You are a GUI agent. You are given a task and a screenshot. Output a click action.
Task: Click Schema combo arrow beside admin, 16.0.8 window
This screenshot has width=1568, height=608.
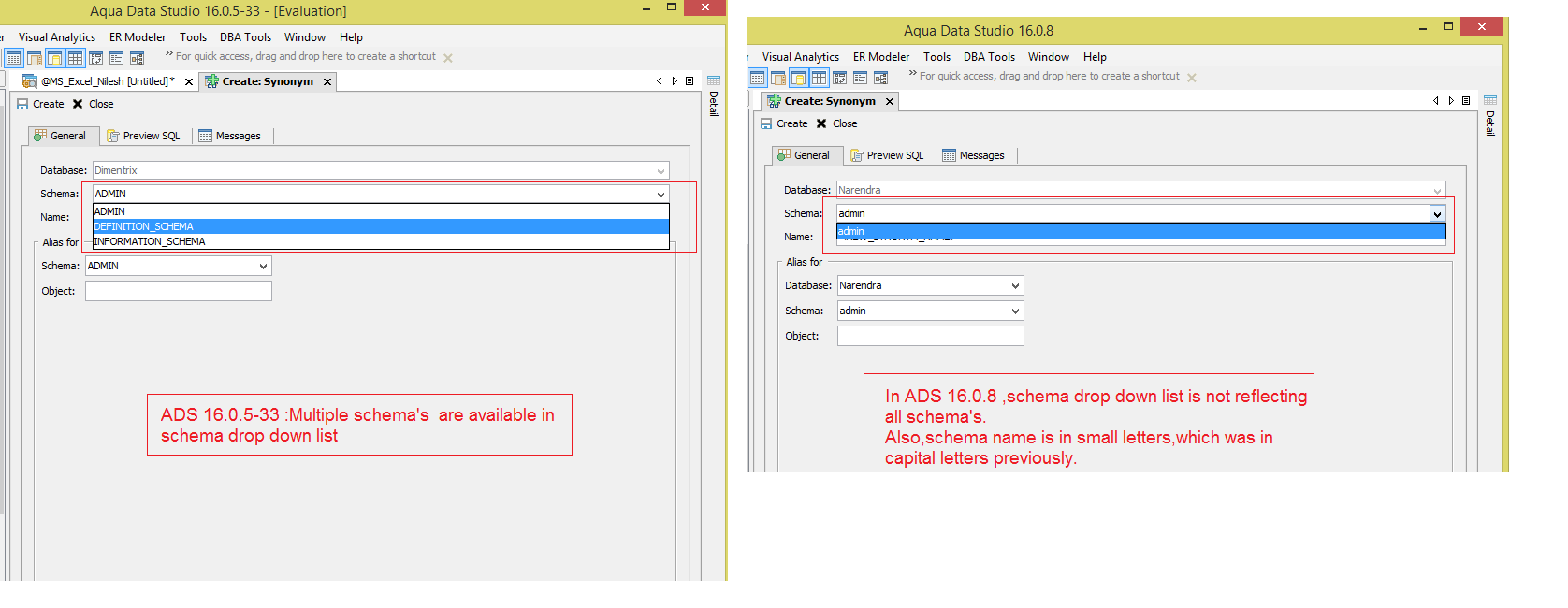[1437, 214]
